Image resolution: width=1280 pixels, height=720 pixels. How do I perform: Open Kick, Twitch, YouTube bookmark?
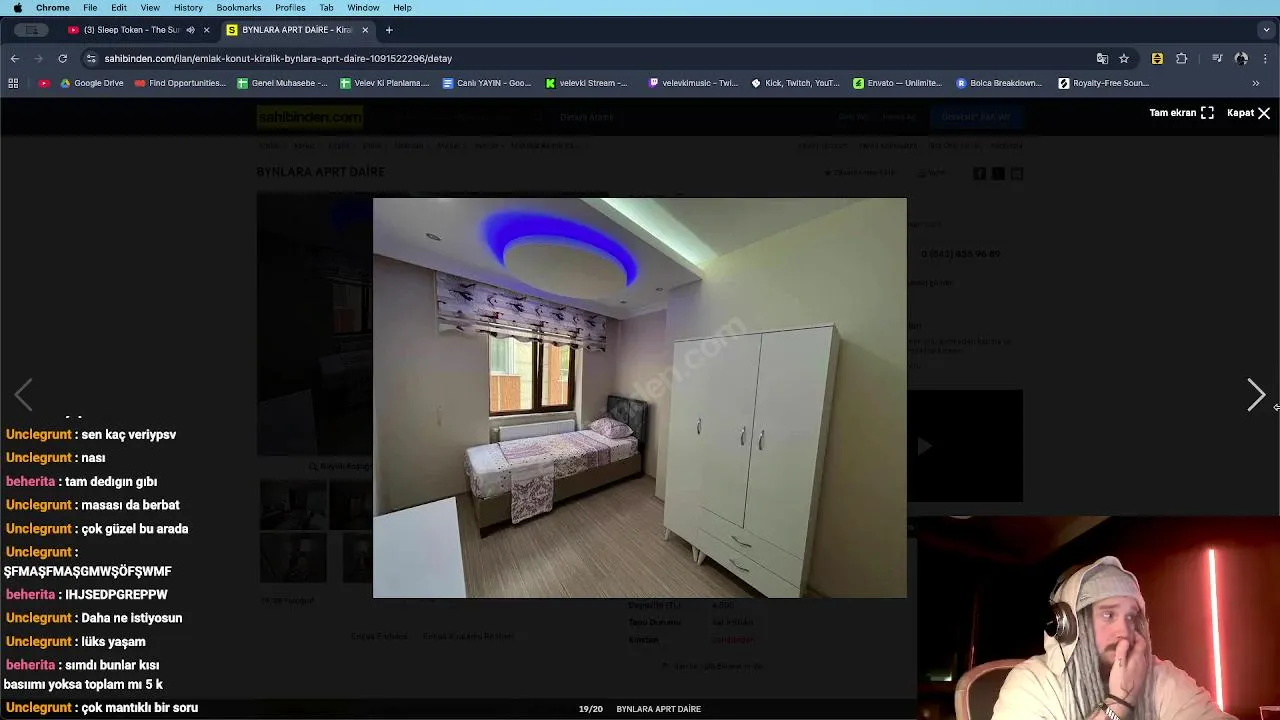pos(795,83)
